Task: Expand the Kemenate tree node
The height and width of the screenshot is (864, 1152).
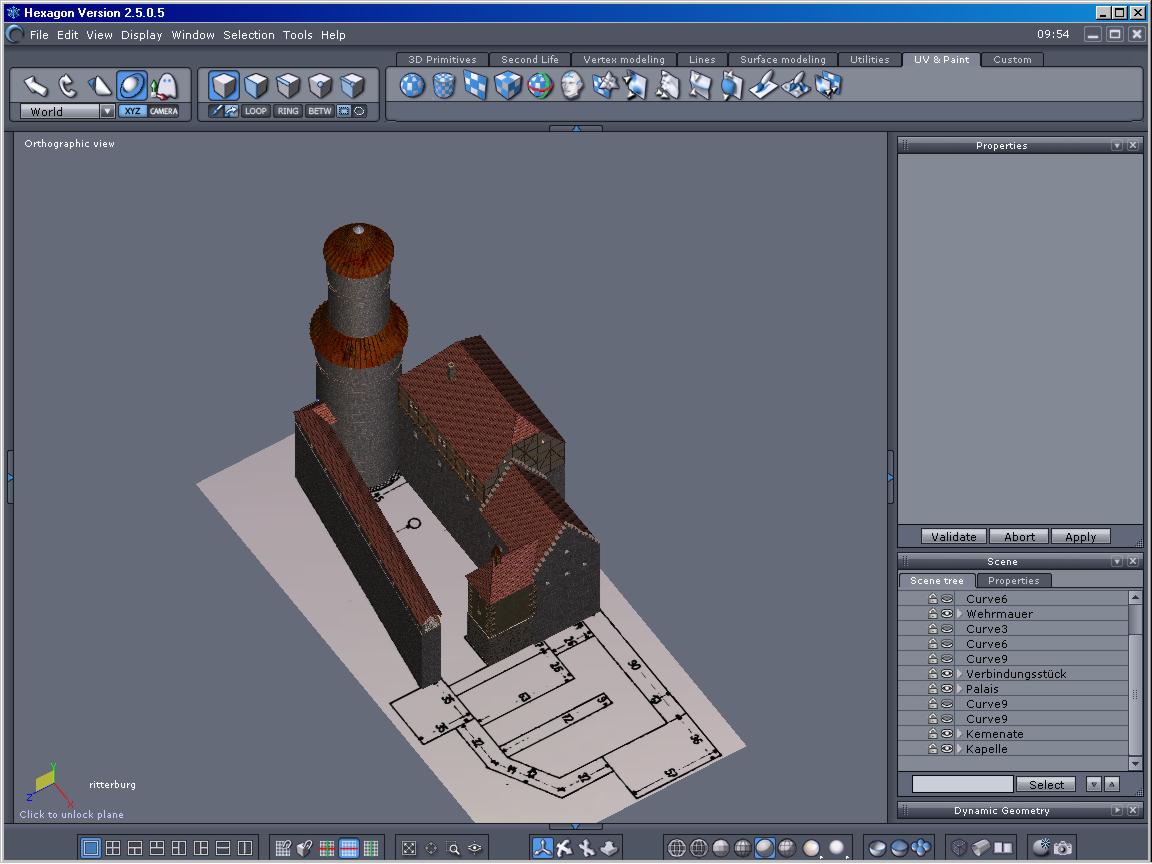Action: (959, 734)
